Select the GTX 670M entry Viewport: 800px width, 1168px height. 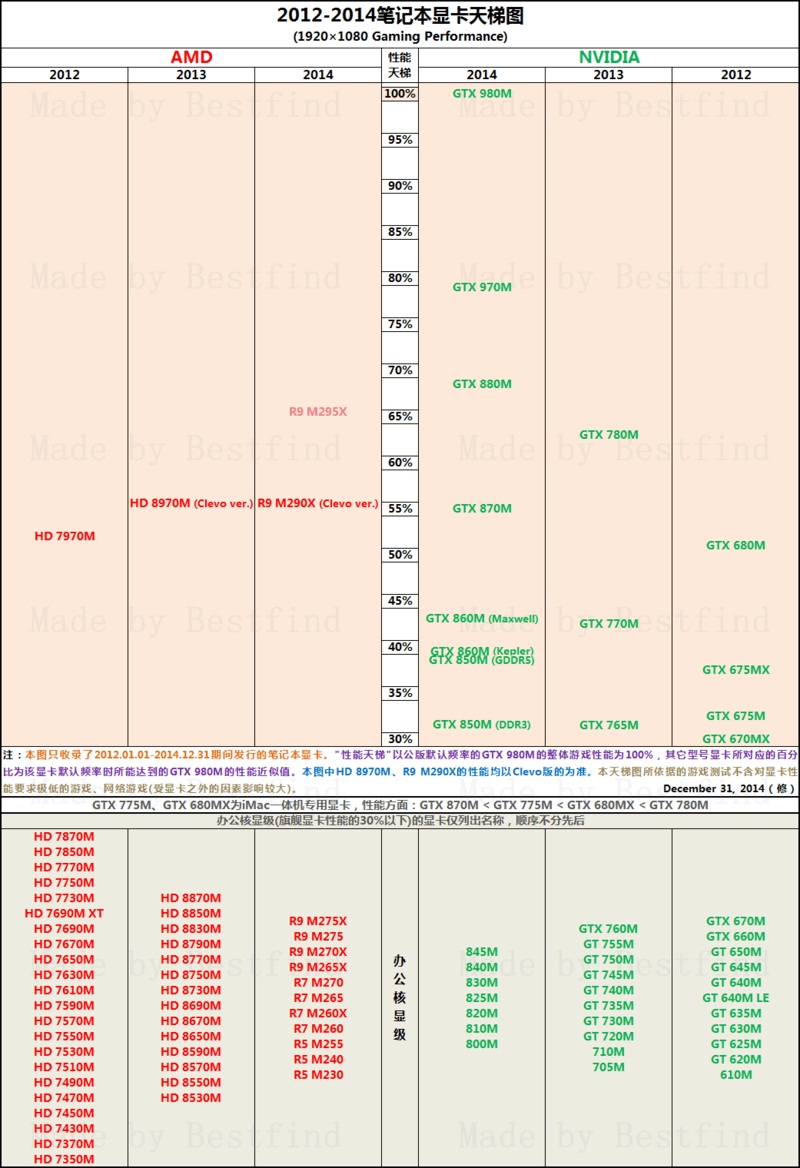coord(736,921)
